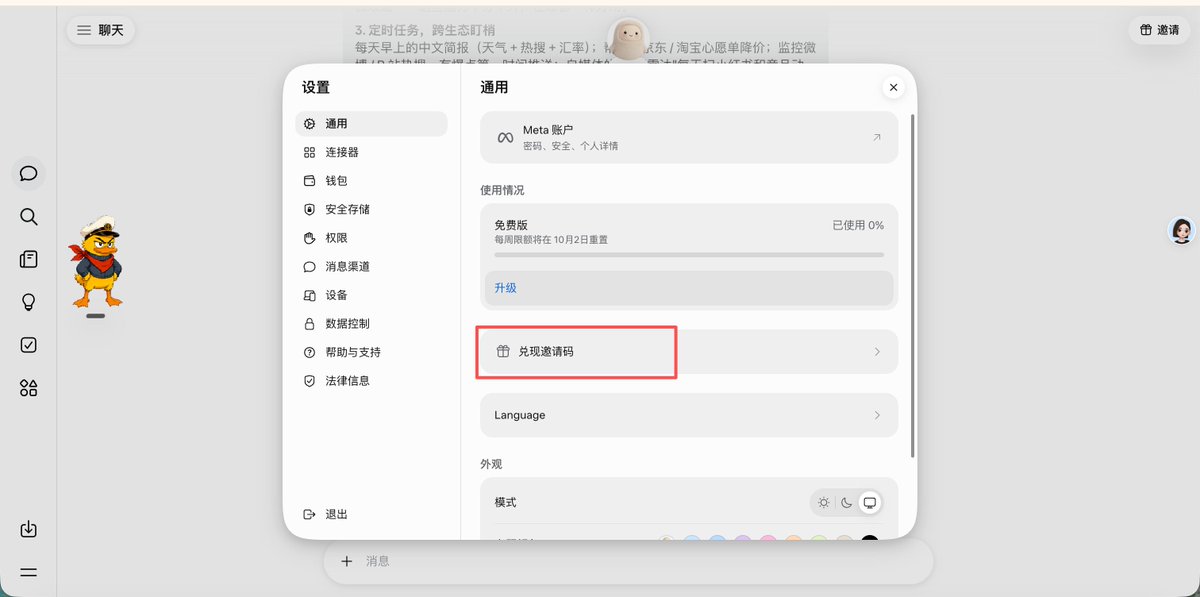Click the 免费版 plan label
The width and height of the screenshot is (1200, 597).
click(x=511, y=225)
